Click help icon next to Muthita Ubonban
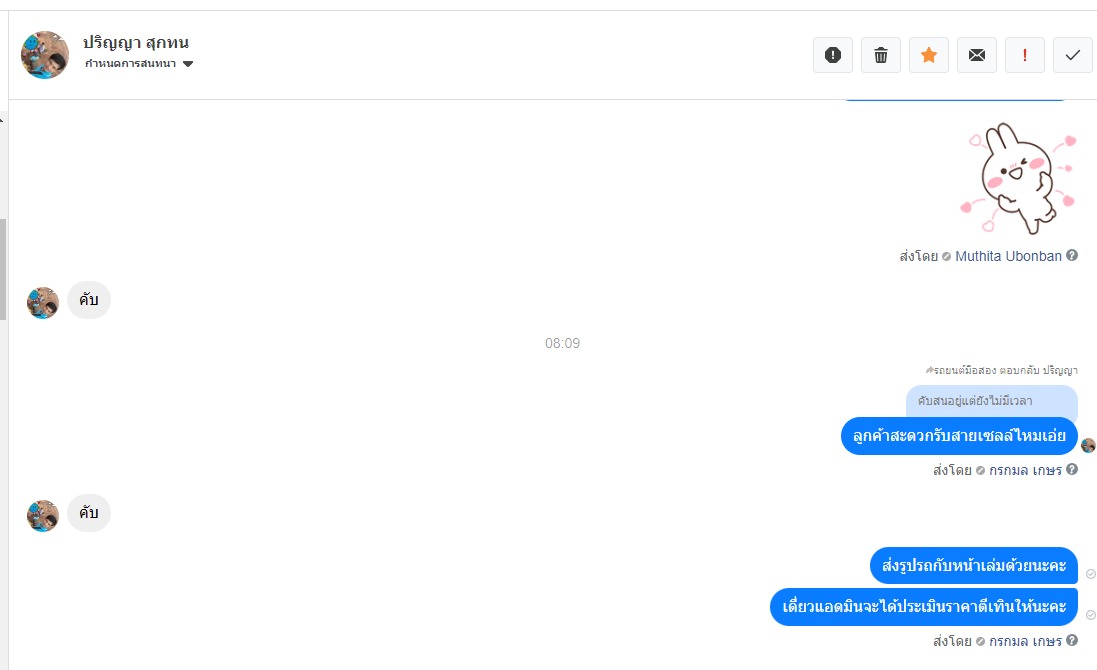The image size is (1097, 670). 1072,255
